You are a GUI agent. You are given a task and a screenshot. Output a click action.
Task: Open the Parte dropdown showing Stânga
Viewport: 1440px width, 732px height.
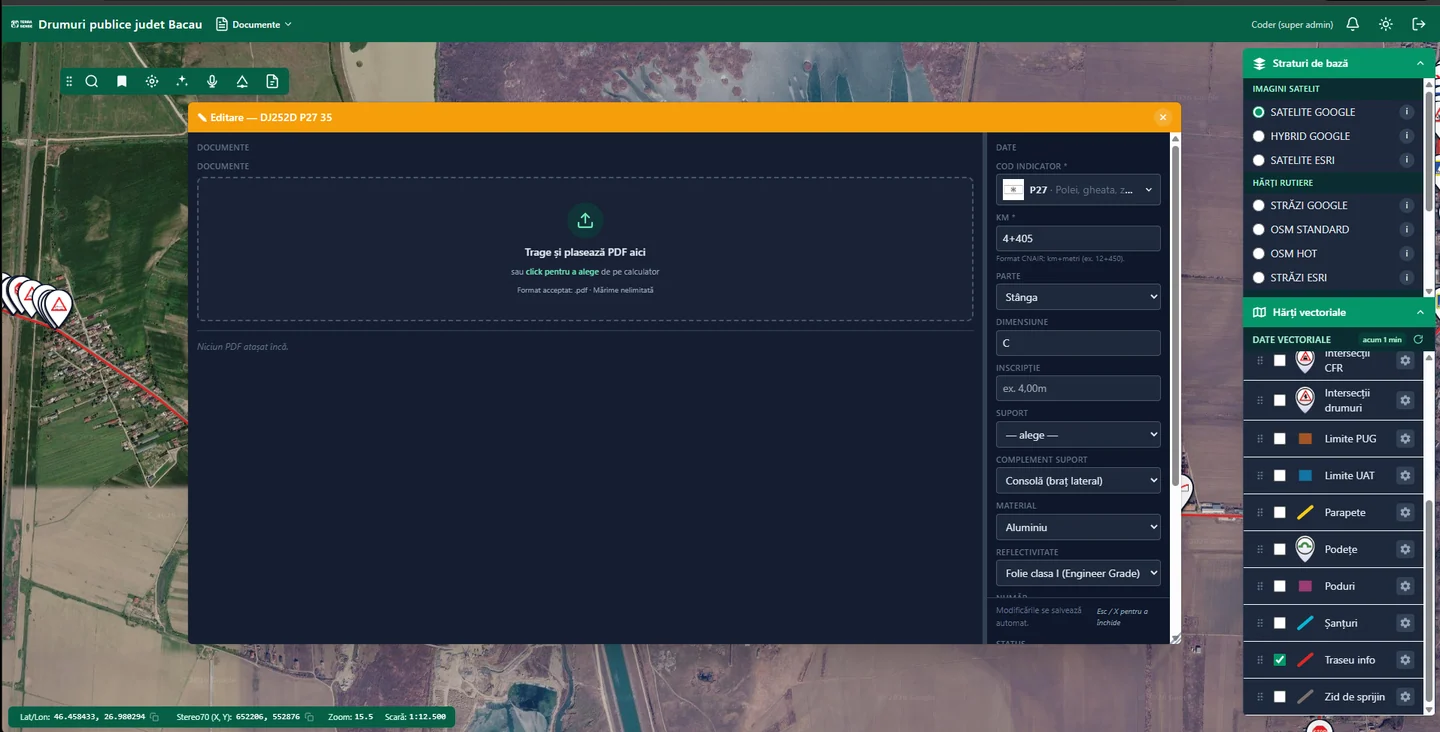1078,297
